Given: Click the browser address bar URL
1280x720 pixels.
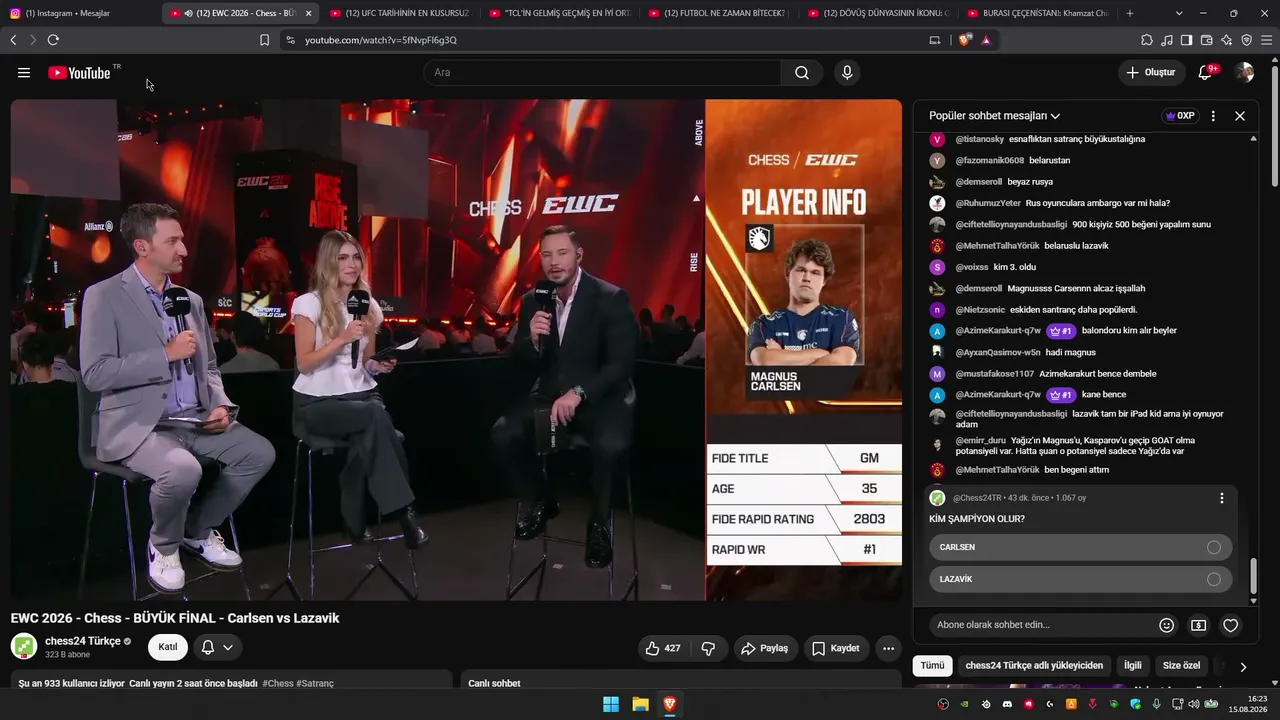Looking at the screenshot, I should coord(381,40).
